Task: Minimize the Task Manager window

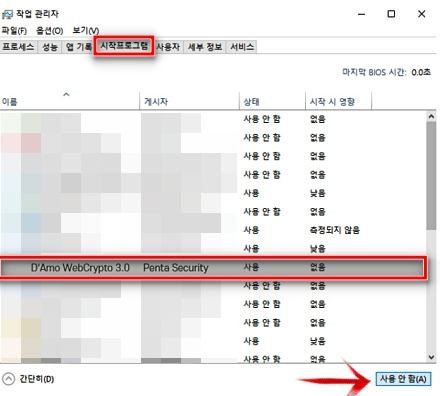Action: point(362,14)
